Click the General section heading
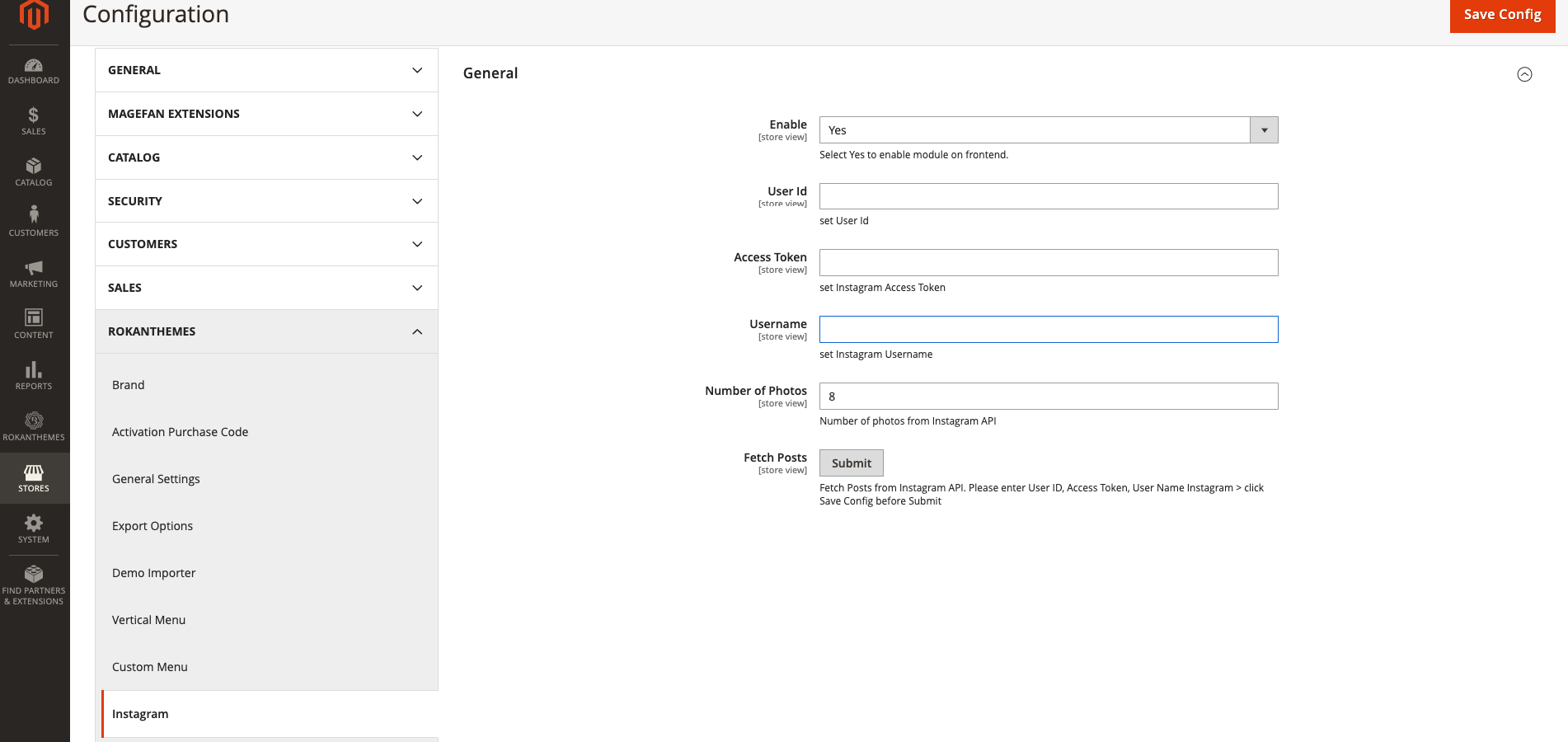This screenshot has width=1568, height=742. (491, 73)
